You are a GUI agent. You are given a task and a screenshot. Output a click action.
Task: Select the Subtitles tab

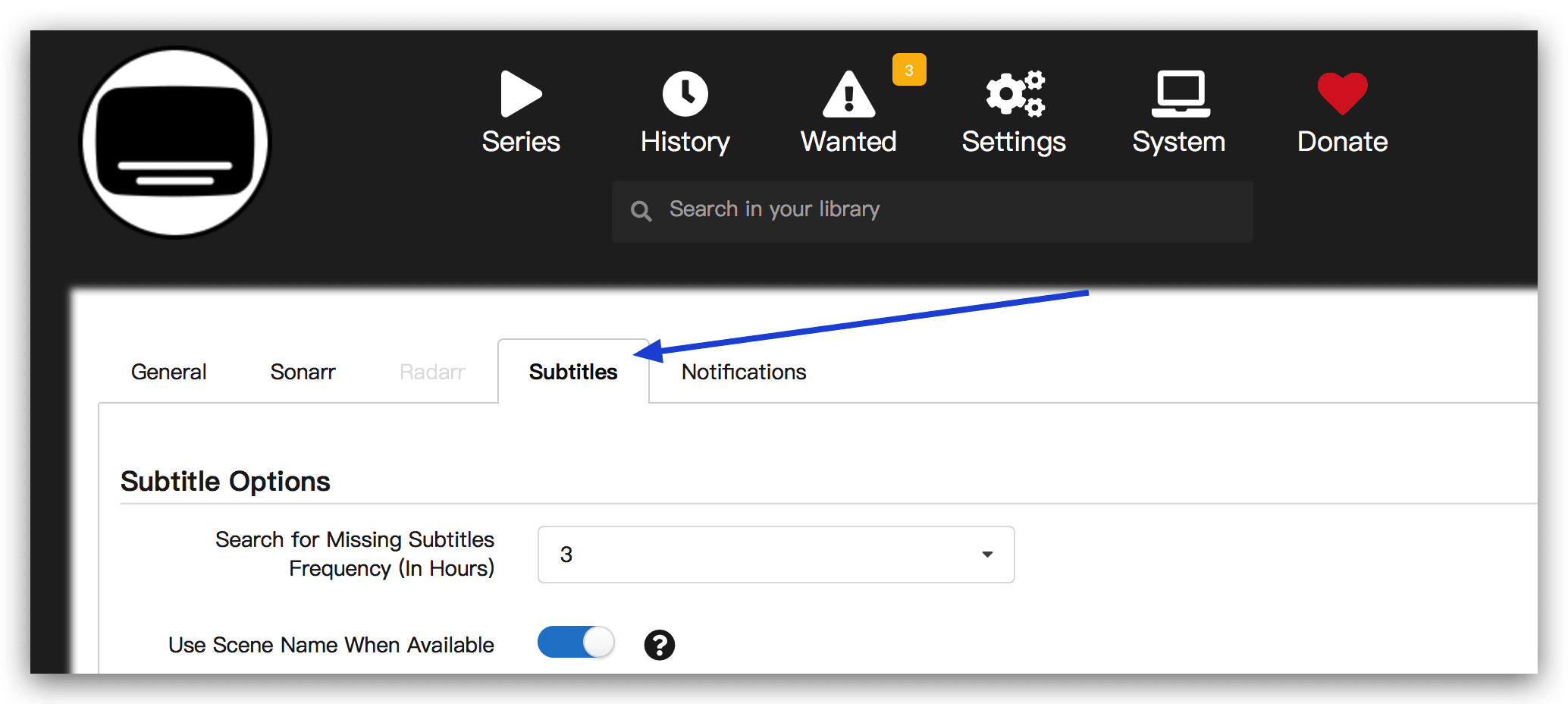coord(573,372)
